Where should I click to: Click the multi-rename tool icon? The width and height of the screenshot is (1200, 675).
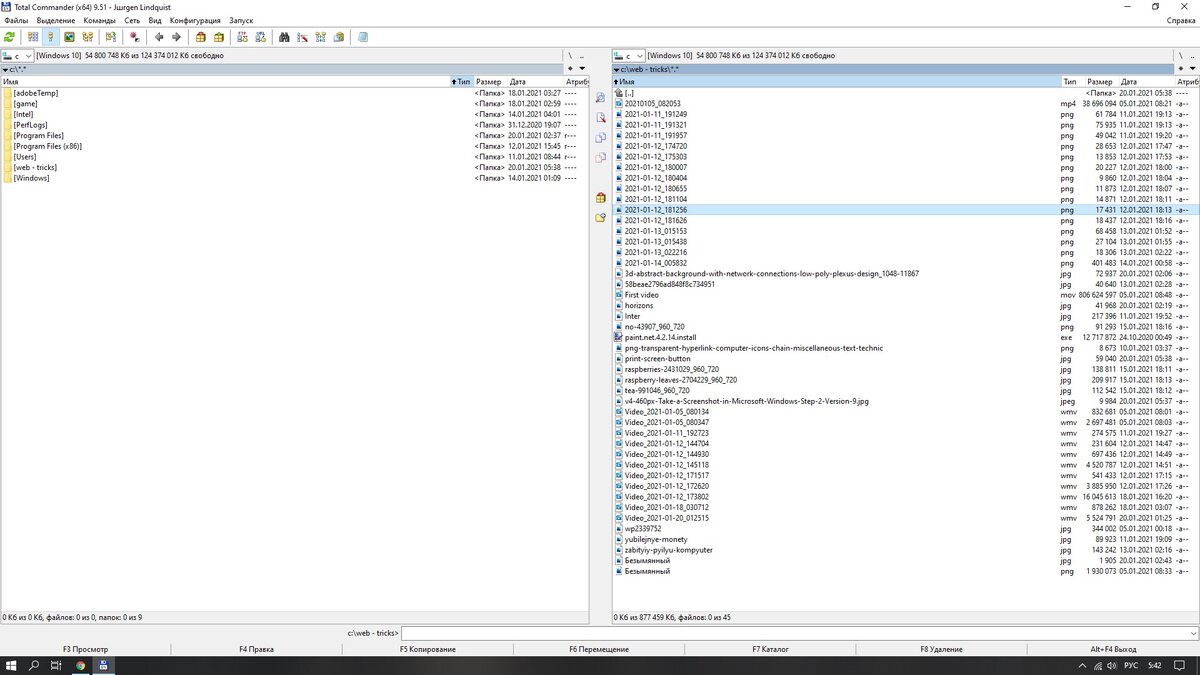302,37
